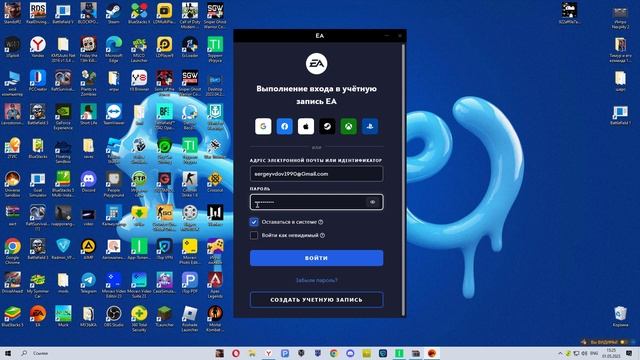
Task: Open the 'Забыли пароль?' link
Action: 316,280
